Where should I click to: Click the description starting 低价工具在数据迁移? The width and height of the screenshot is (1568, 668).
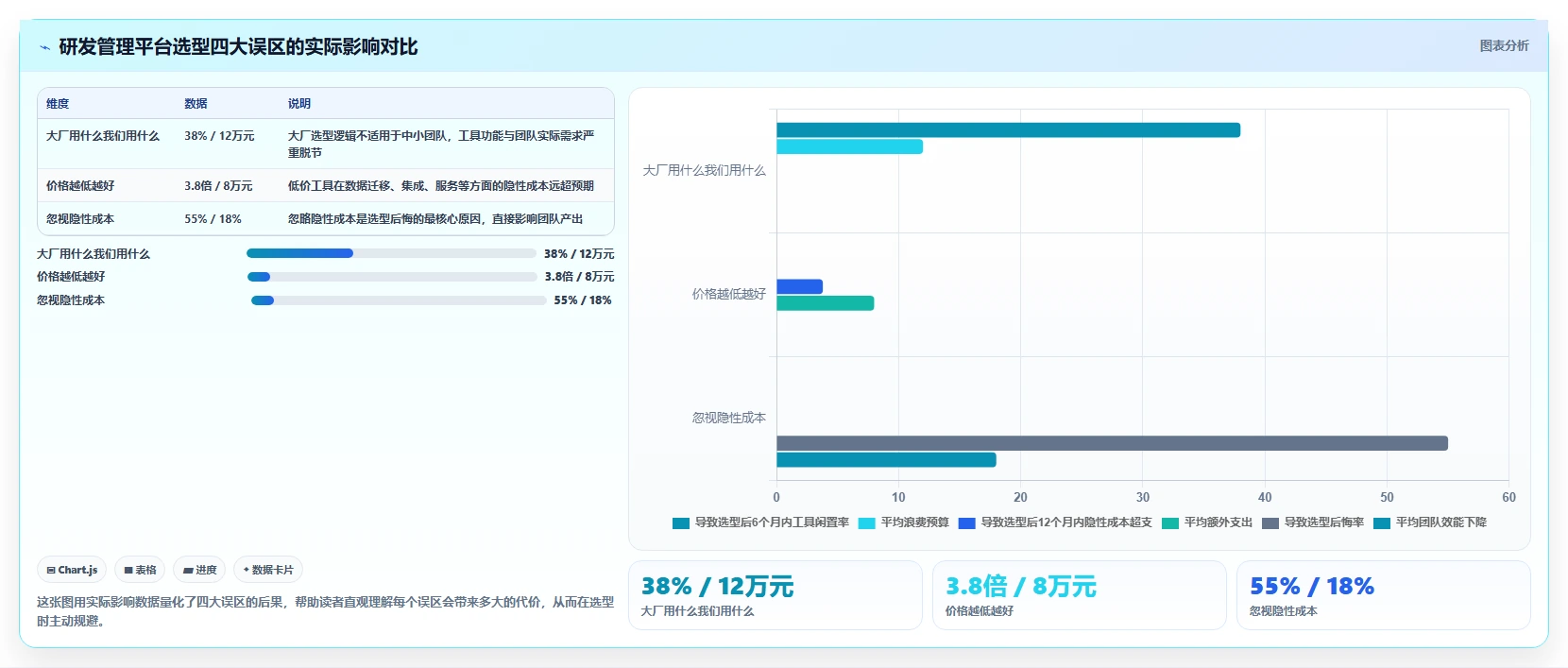click(x=441, y=186)
